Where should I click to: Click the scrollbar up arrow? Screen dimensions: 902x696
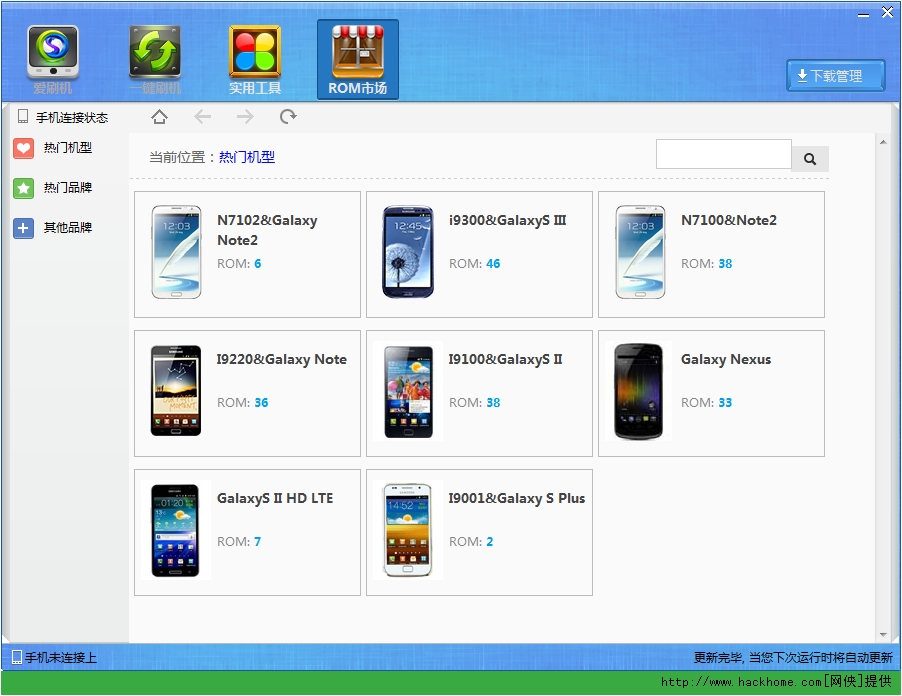coord(883,142)
